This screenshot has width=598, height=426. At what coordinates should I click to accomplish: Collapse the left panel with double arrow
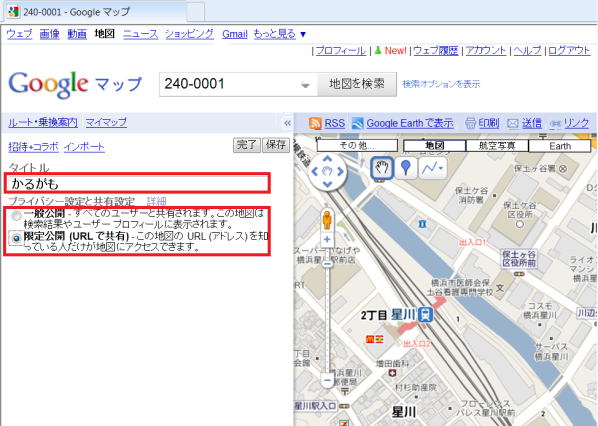click(288, 123)
